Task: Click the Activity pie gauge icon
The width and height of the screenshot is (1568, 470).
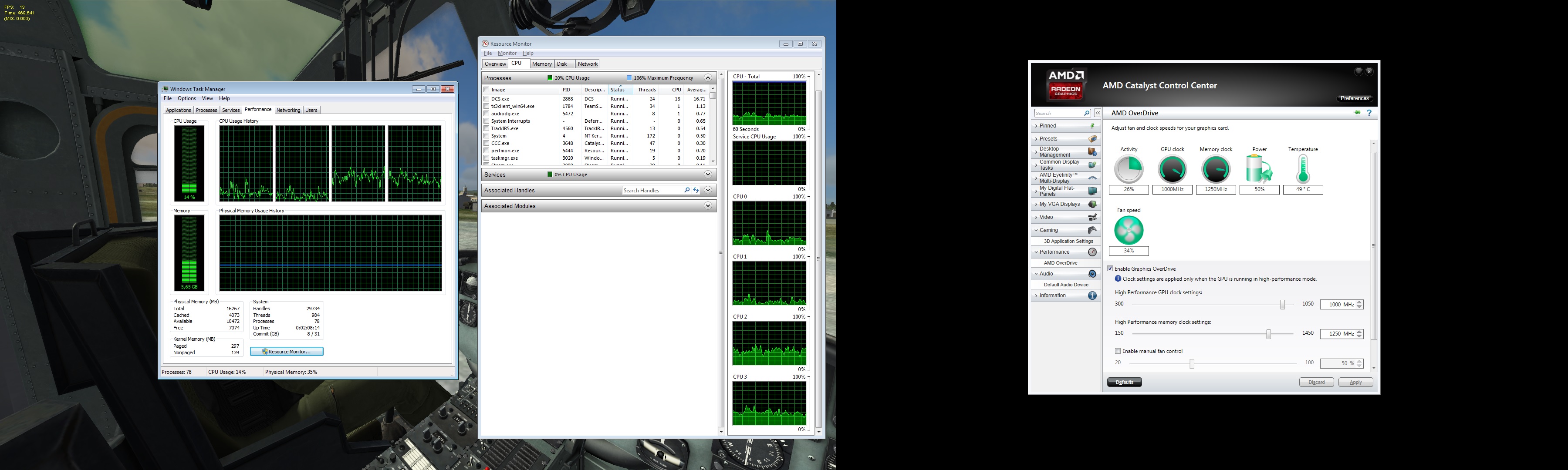Action: (x=1129, y=169)
